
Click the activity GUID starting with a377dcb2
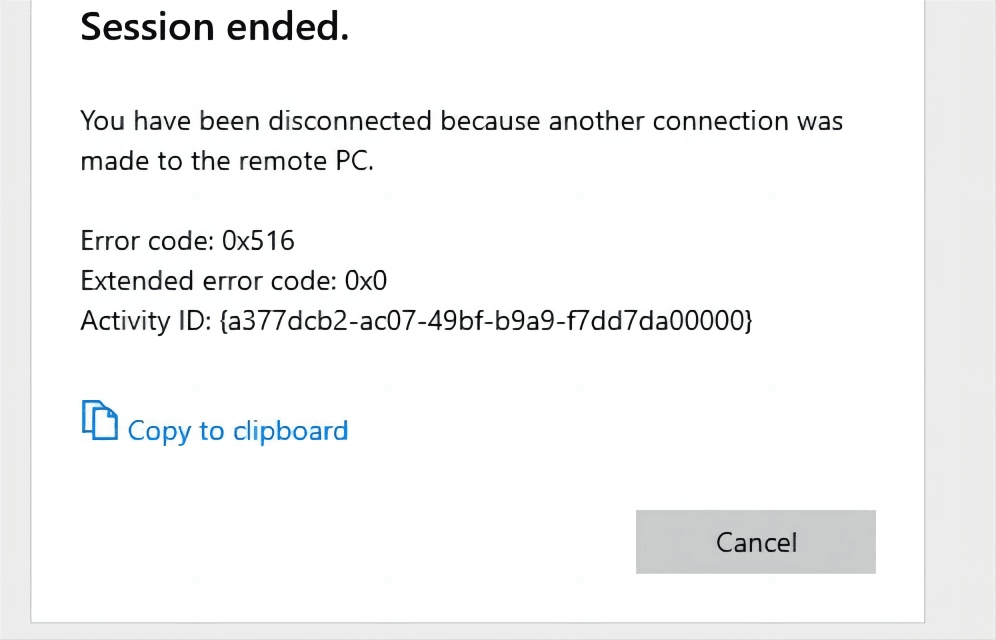[x=485, y=321]
